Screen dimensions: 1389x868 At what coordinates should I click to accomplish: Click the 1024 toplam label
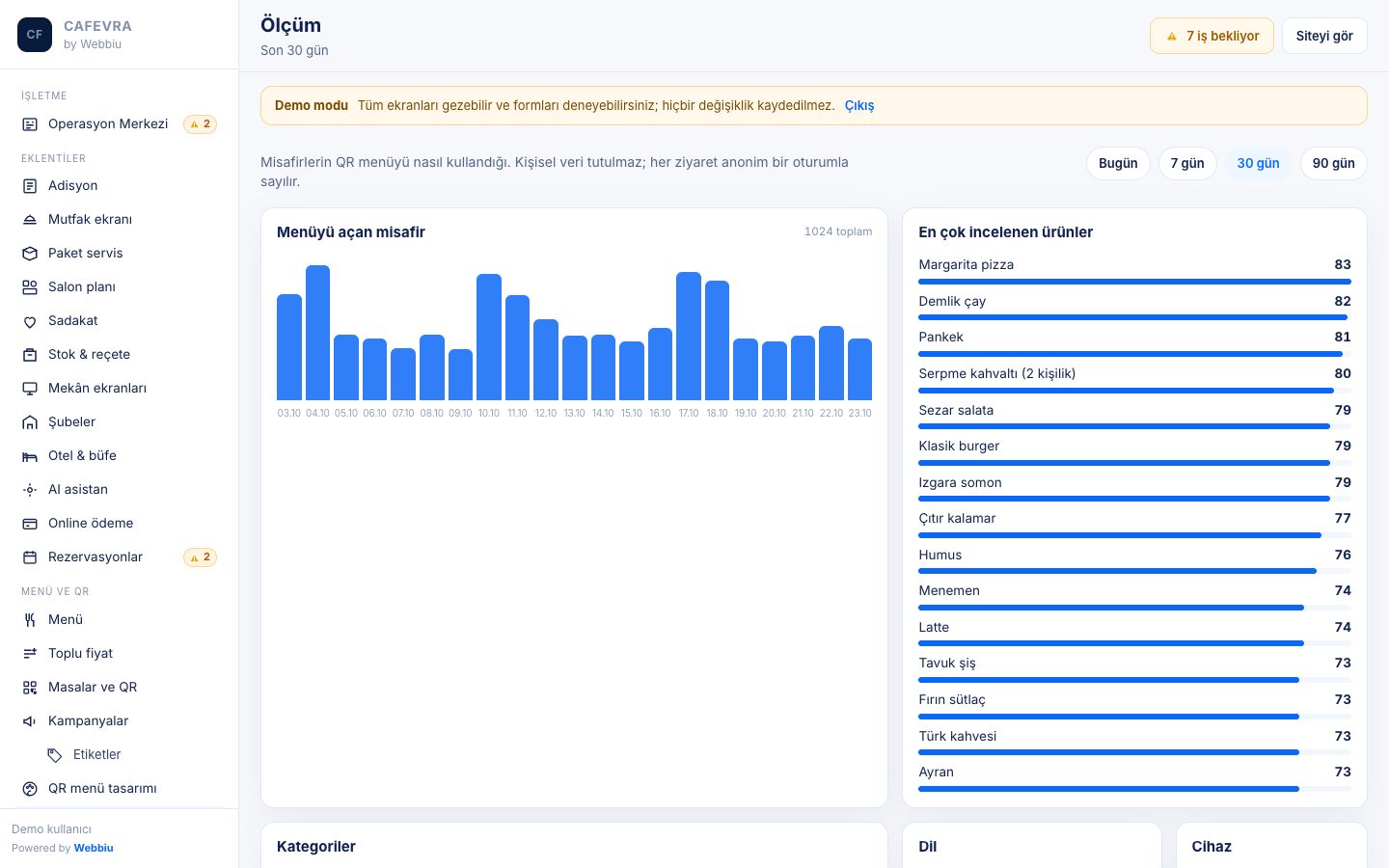coord(838,231)
